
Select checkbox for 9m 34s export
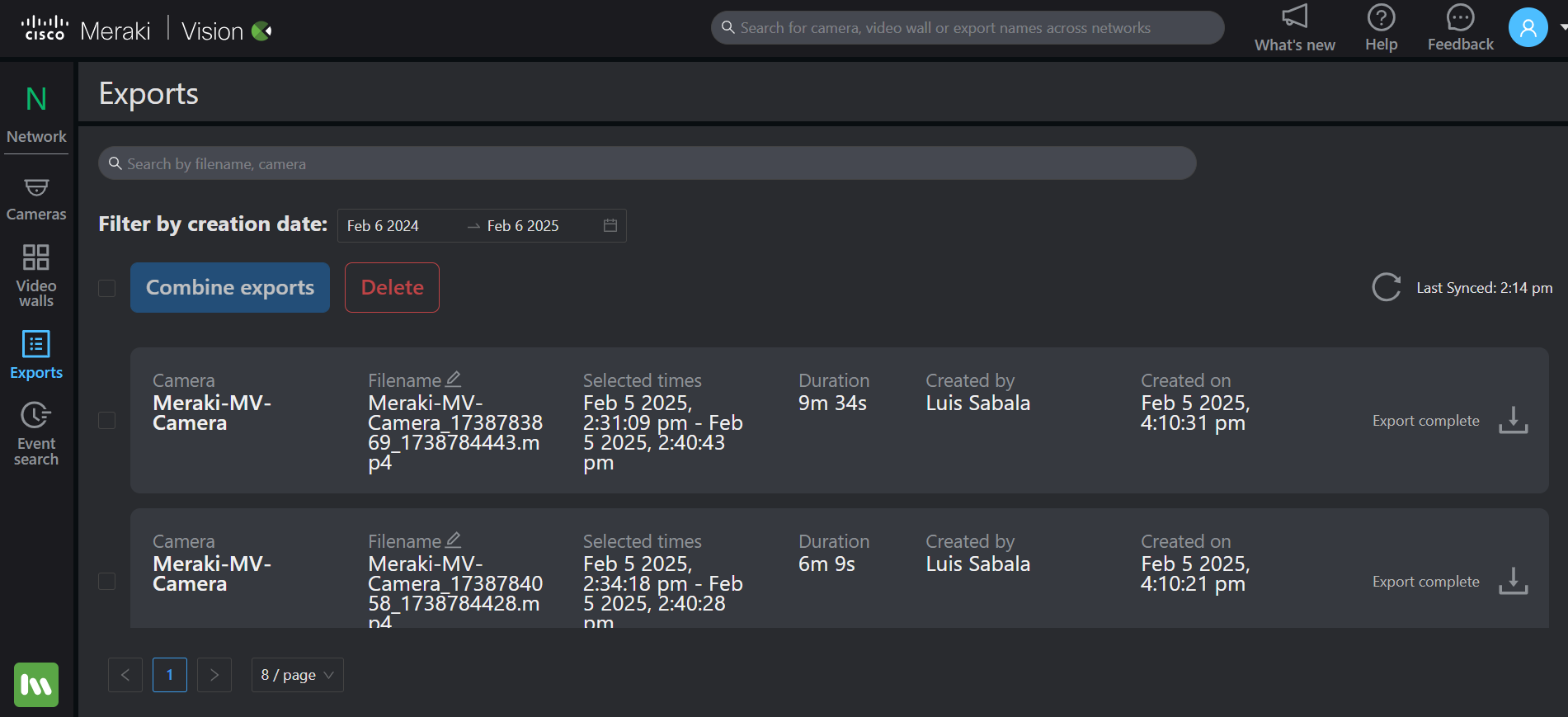coord(106,420)
